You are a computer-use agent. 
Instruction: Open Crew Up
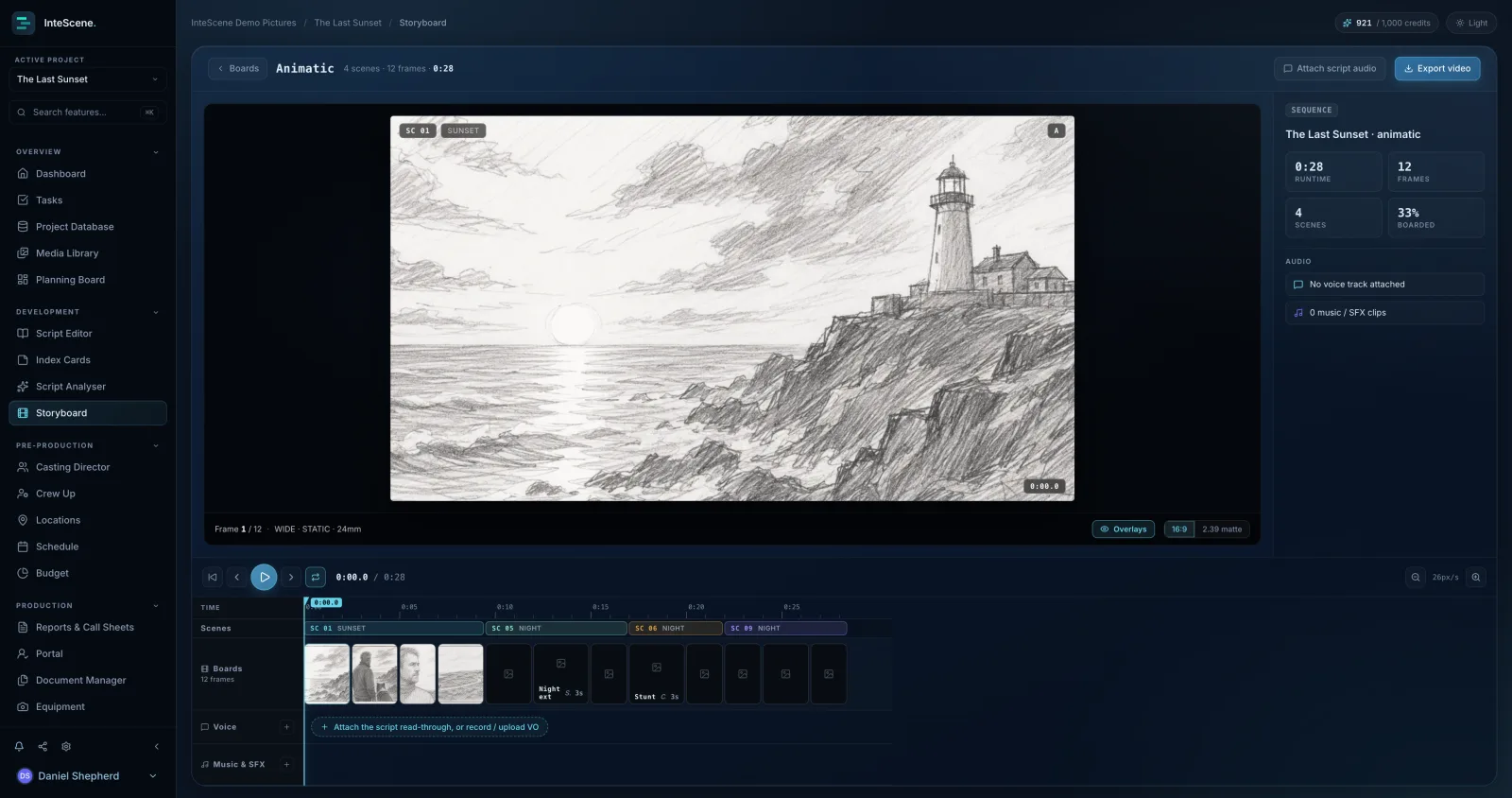[x=88, y=494]
